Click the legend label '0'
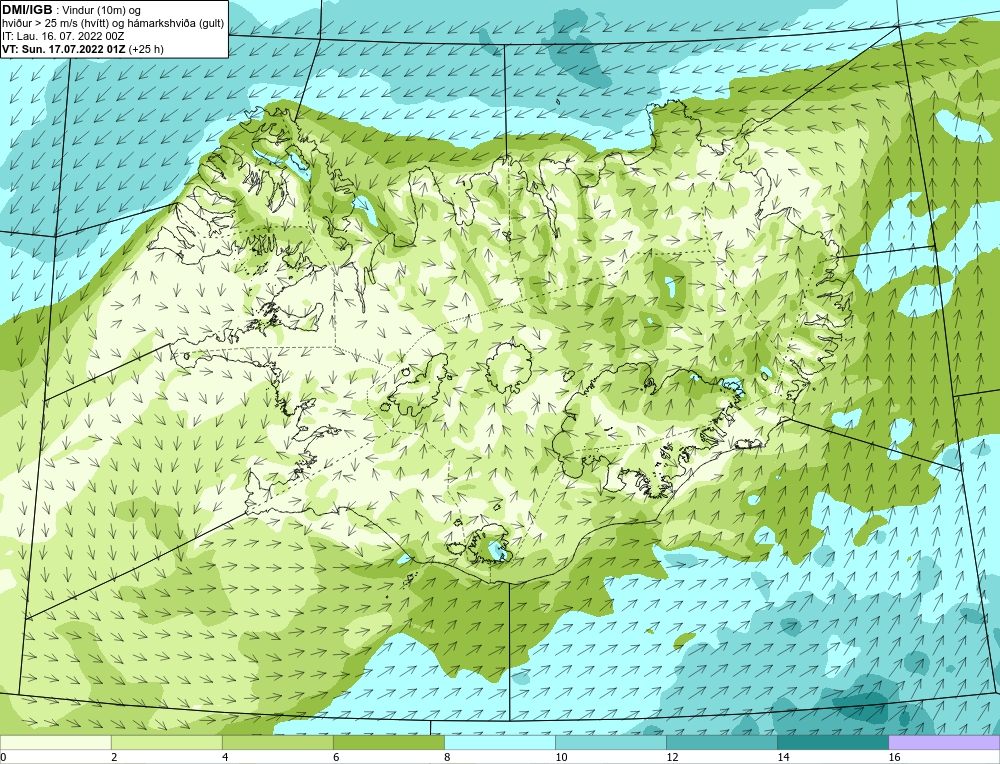This screenshot has width=1000, height=764. tap(3, 757)
